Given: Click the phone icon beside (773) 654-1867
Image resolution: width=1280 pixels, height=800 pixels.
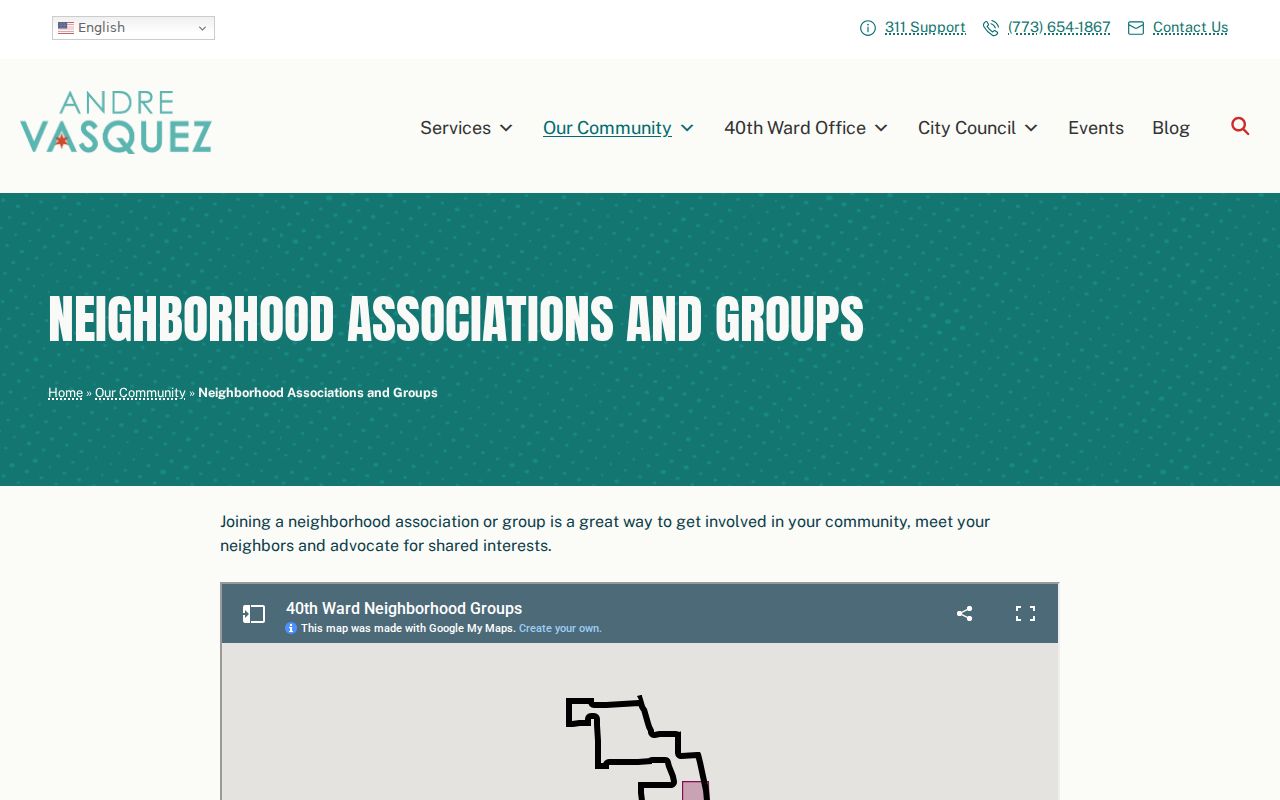Looking at the screenshot, I should point(991,28).
